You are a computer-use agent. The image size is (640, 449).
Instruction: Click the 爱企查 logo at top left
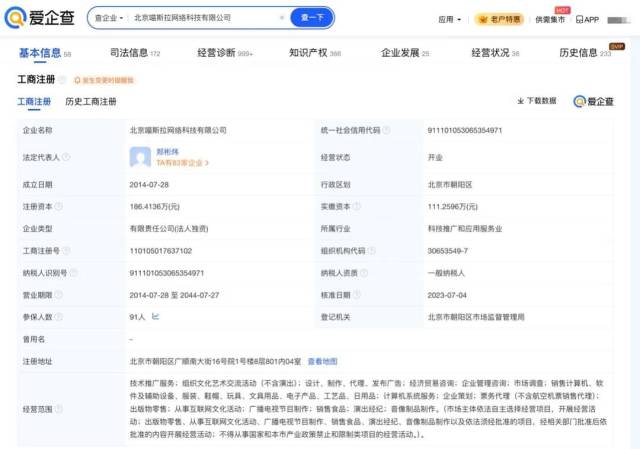click(x=39, y=17)
